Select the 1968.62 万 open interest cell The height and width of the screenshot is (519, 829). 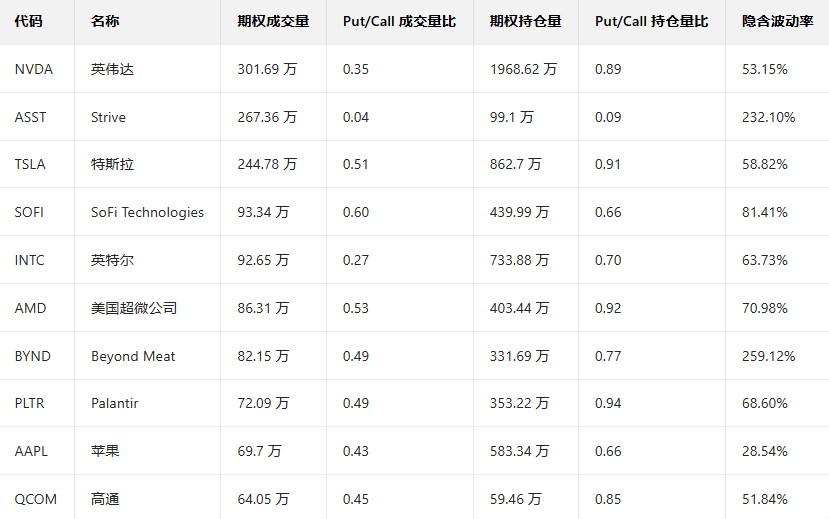[524, 69]
